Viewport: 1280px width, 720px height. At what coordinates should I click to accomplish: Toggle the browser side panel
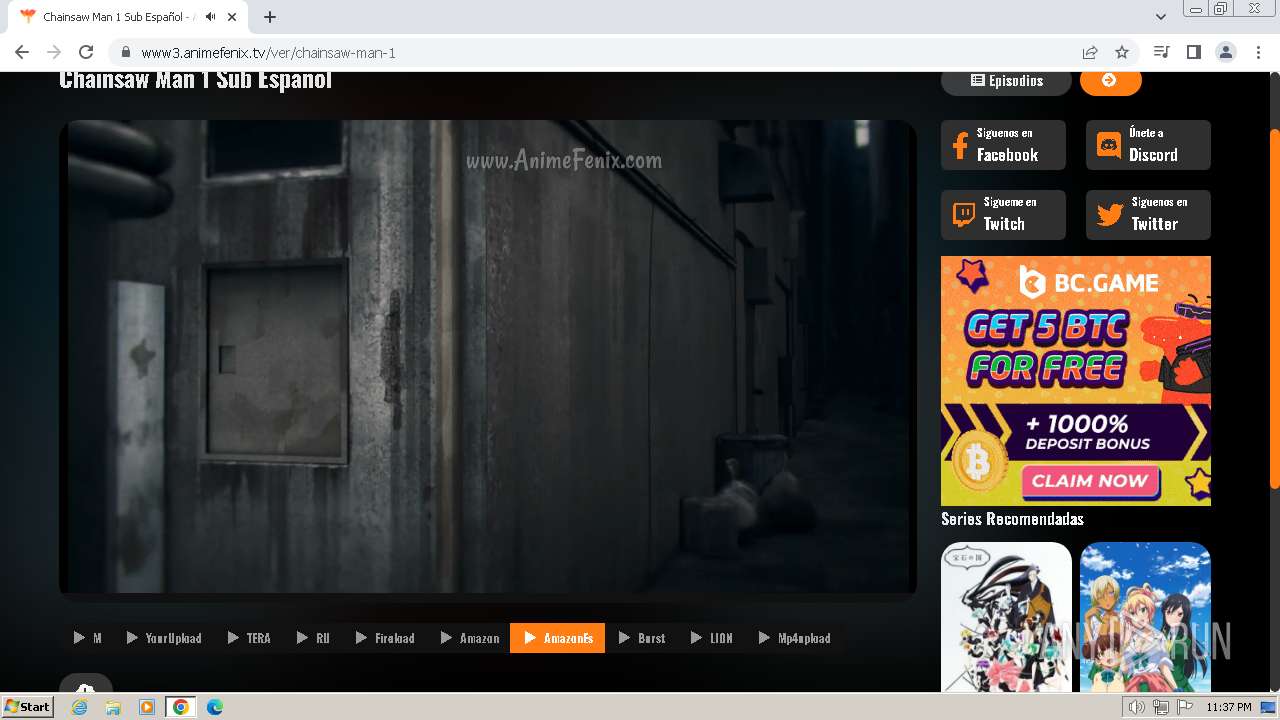[x=1193, y=52]
